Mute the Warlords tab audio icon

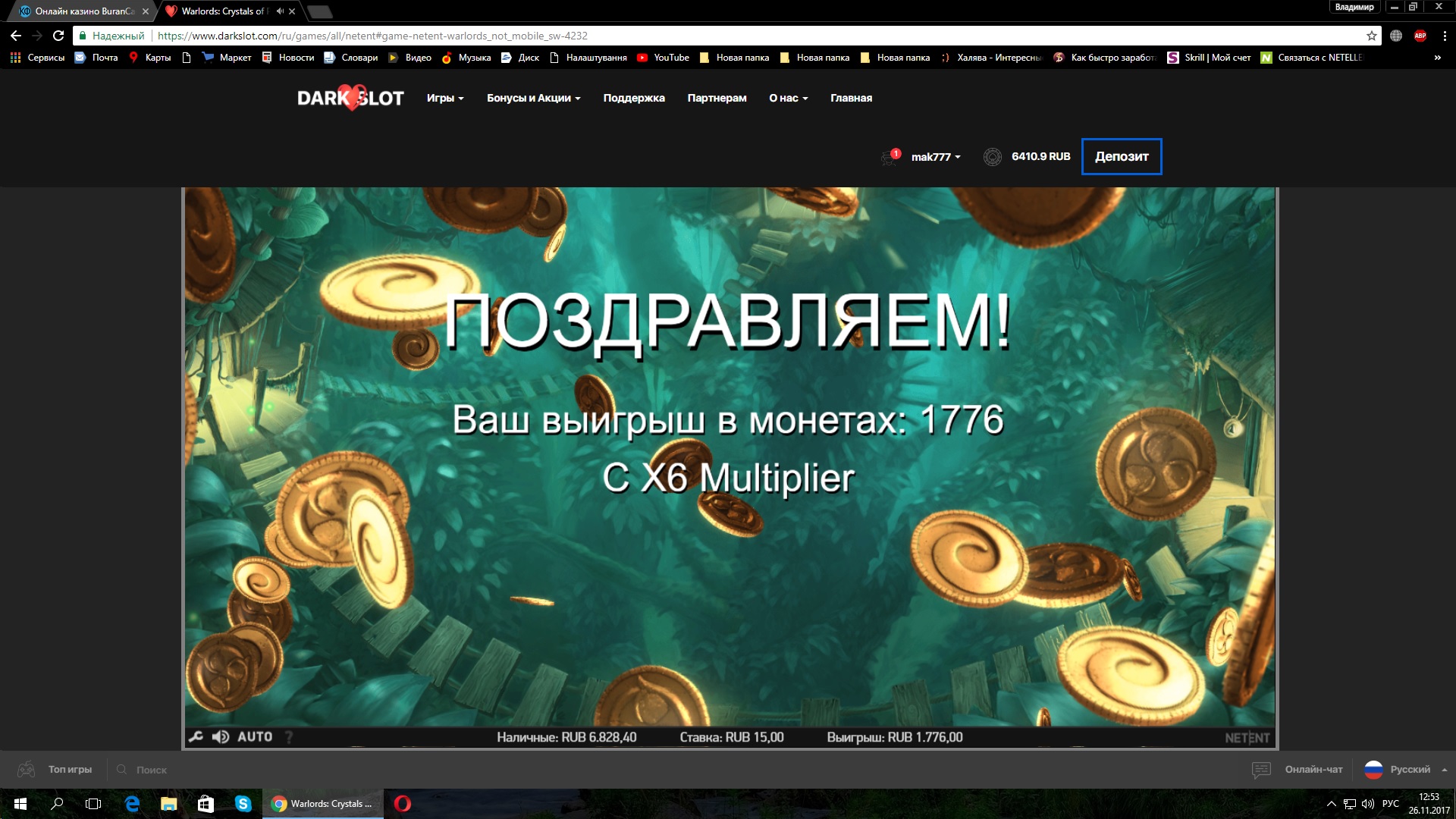[280, 11]
